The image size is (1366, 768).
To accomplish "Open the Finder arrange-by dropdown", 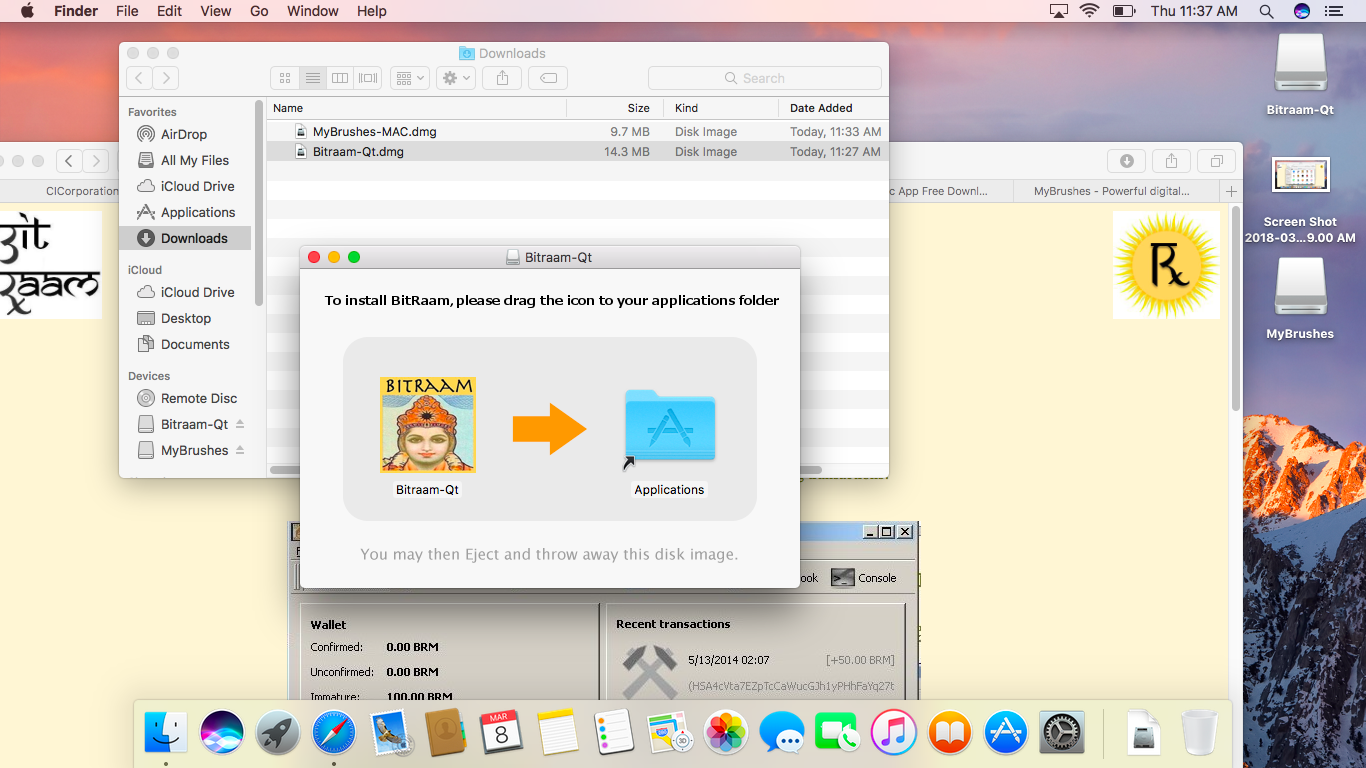I will (409, 78).
